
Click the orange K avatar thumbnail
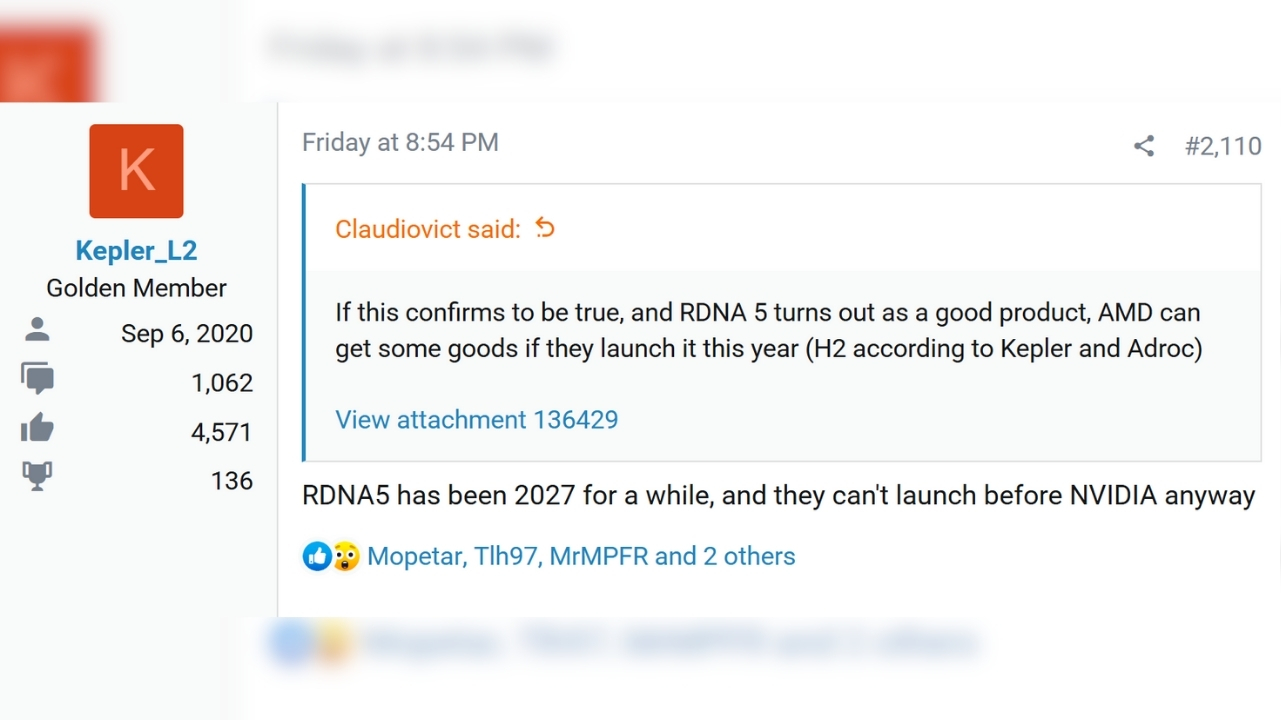tap(136, 171)
